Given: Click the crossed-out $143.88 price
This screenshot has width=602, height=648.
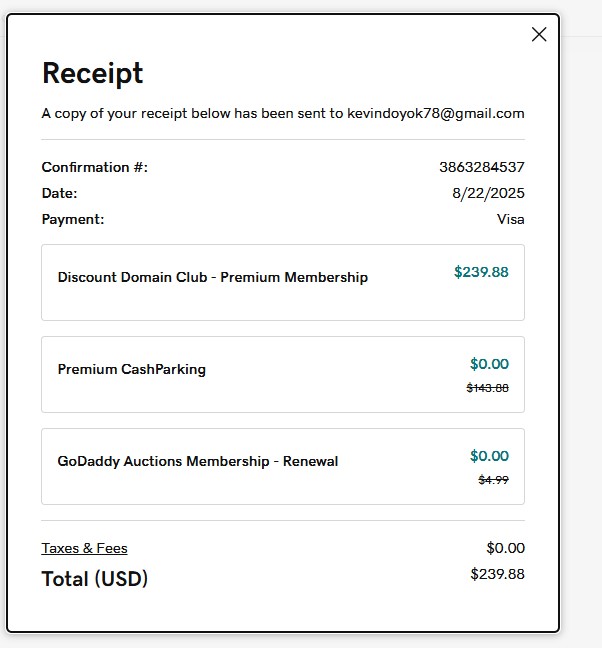Looking at the screenshot, I should (487, 388).
